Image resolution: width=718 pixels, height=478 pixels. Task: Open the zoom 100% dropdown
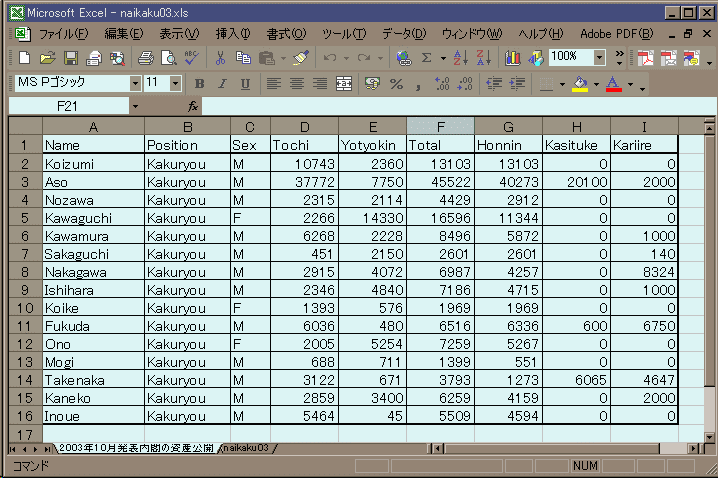pos(600,58)
